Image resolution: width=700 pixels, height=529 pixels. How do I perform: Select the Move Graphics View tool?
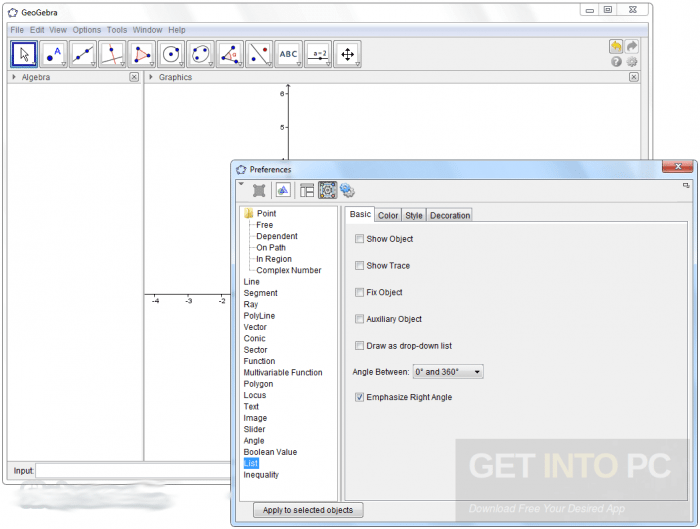click(x=348, y=54)
